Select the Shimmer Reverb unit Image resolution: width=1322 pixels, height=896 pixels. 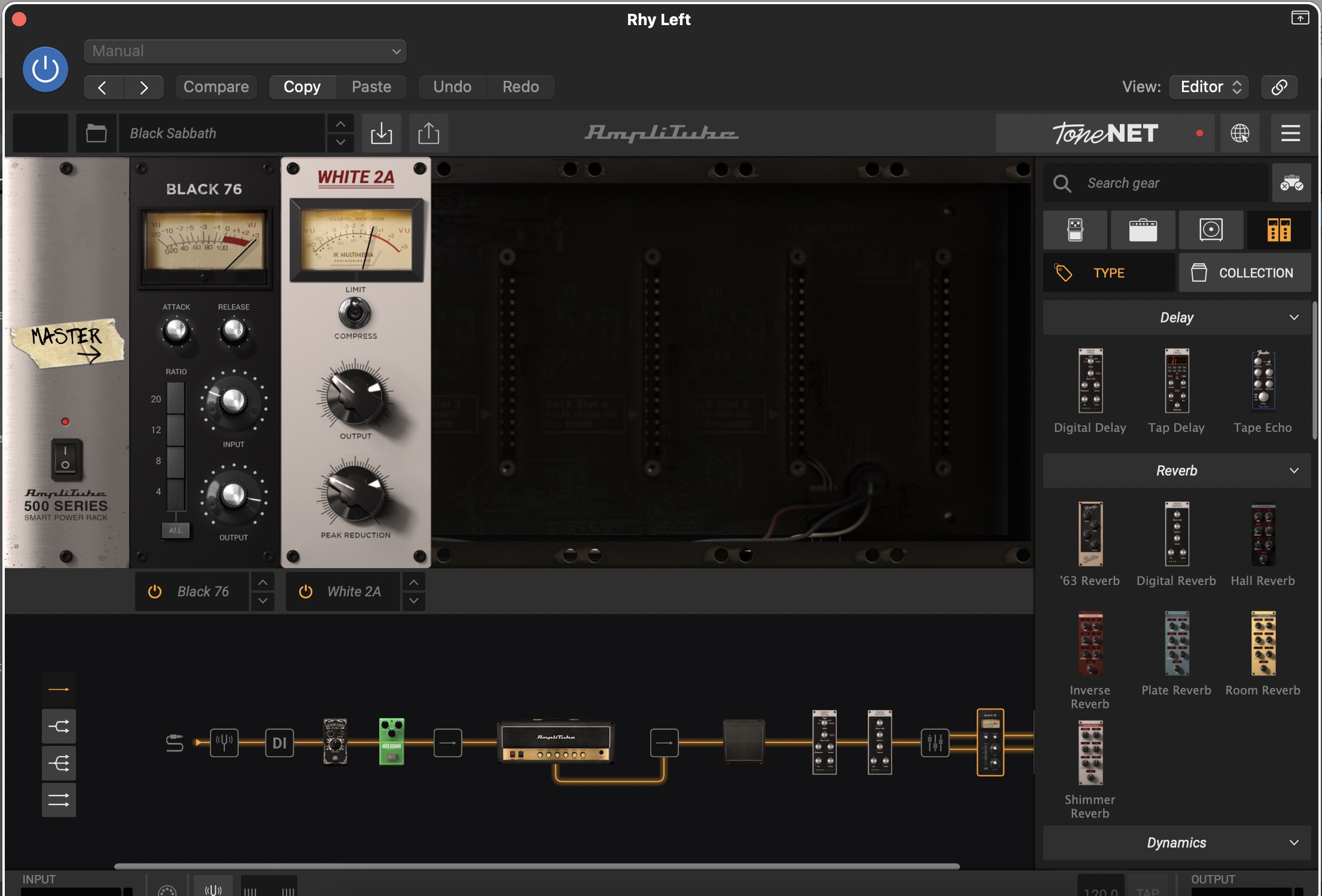[1090, 770]
